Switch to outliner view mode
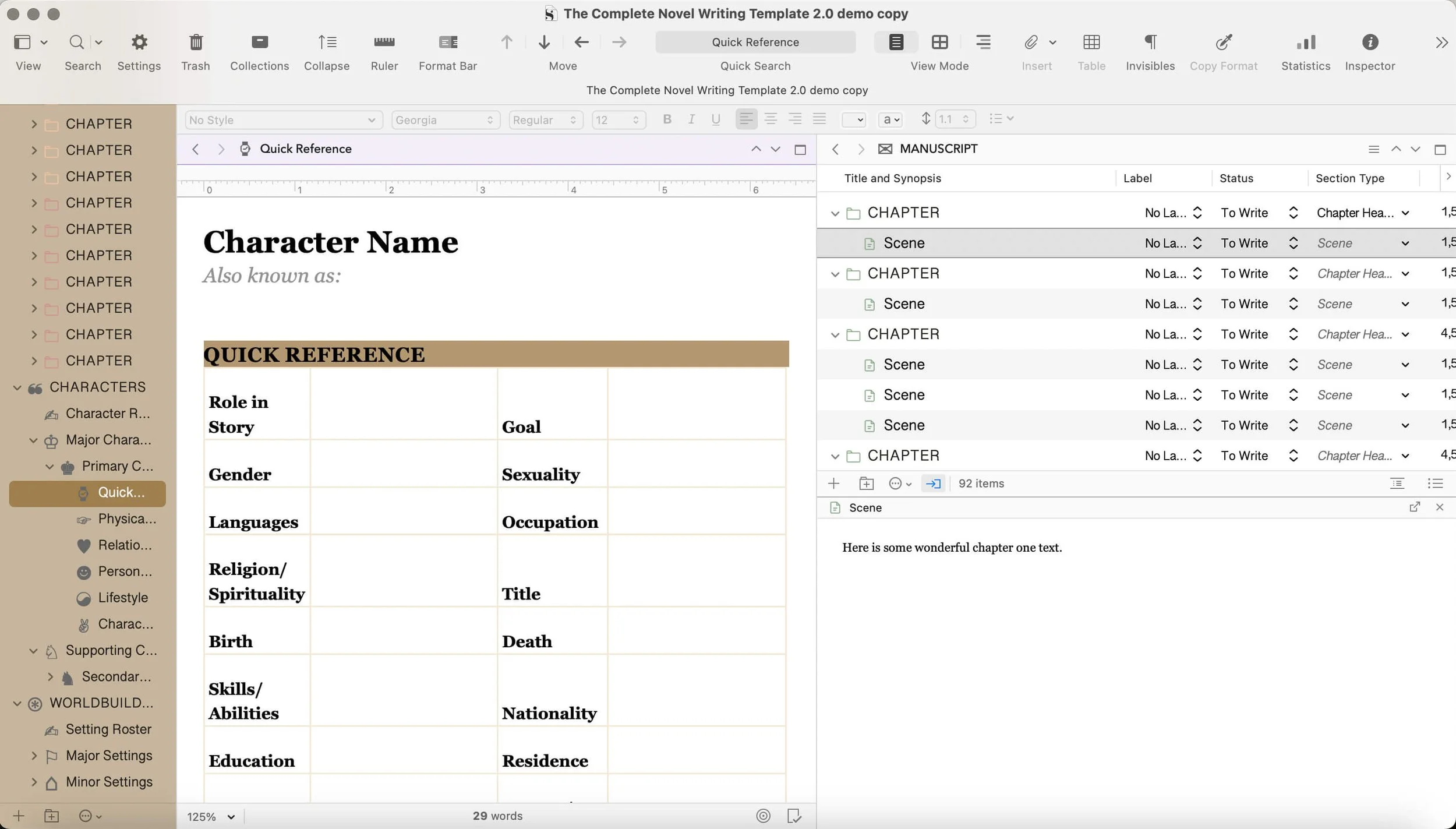1456x829 pixels. (983, 43)
